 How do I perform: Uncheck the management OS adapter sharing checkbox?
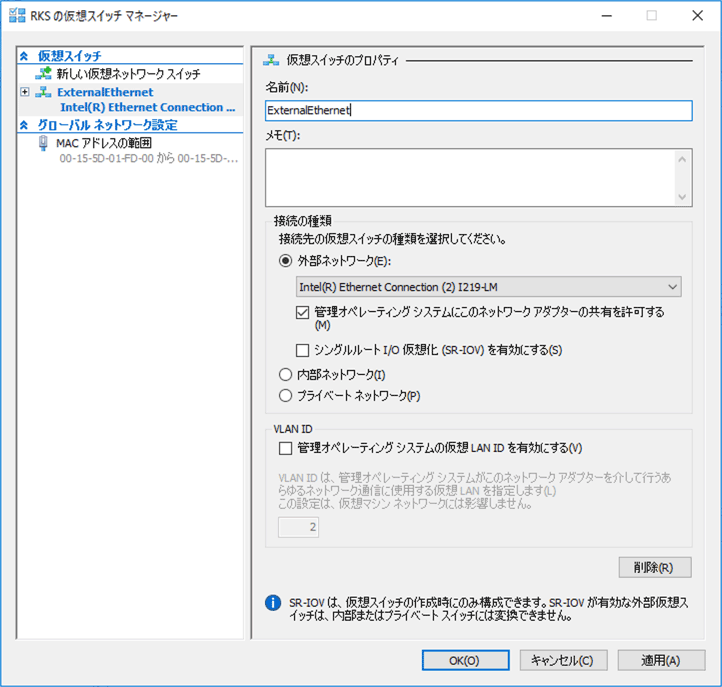click(303, 313)
